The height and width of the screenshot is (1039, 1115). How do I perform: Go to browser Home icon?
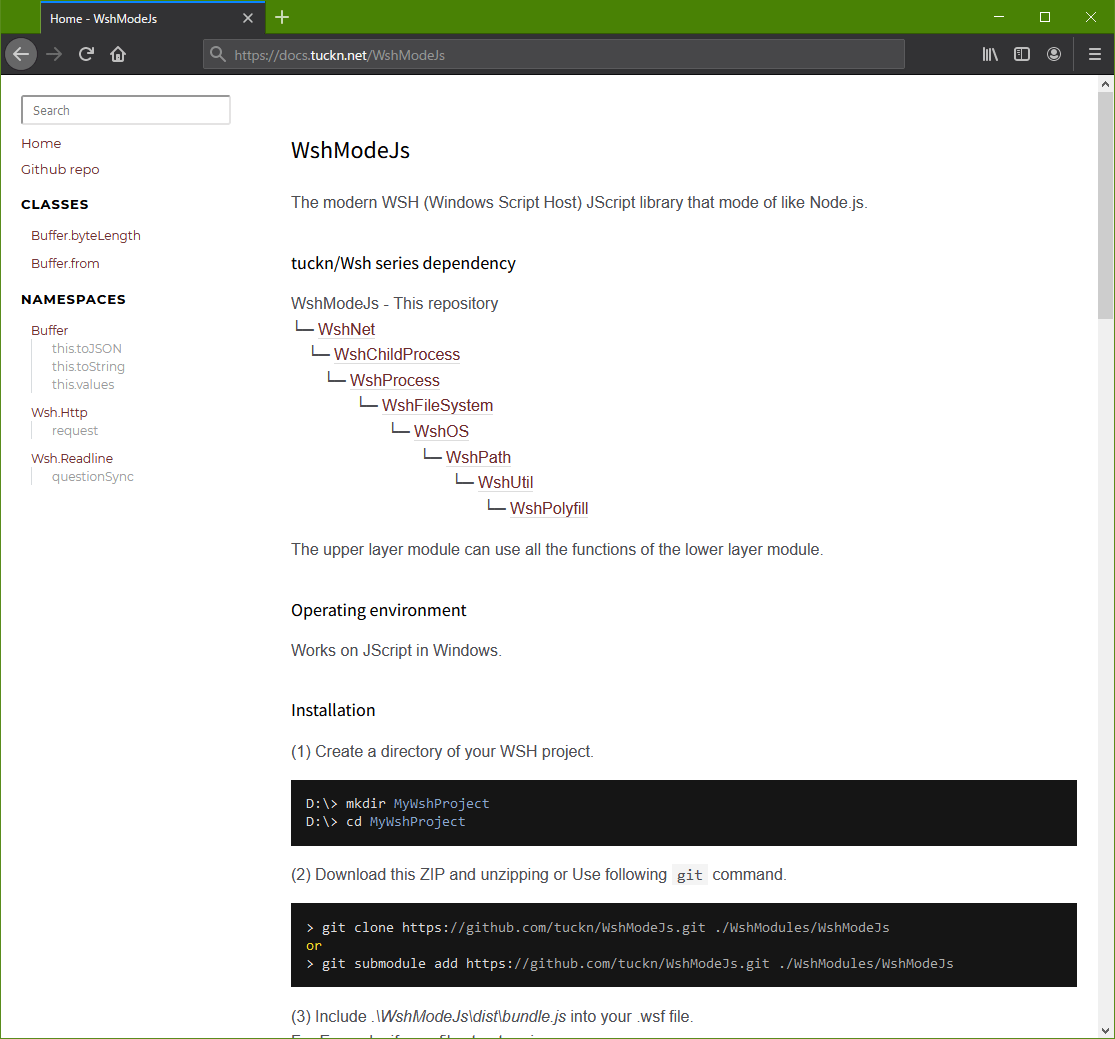pyautogui.click(x=118, y=54)
